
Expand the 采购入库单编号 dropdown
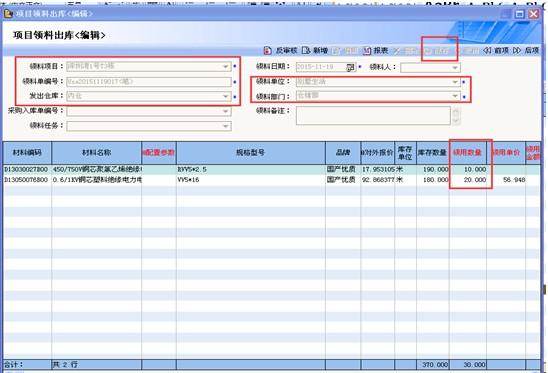point(226,112)
